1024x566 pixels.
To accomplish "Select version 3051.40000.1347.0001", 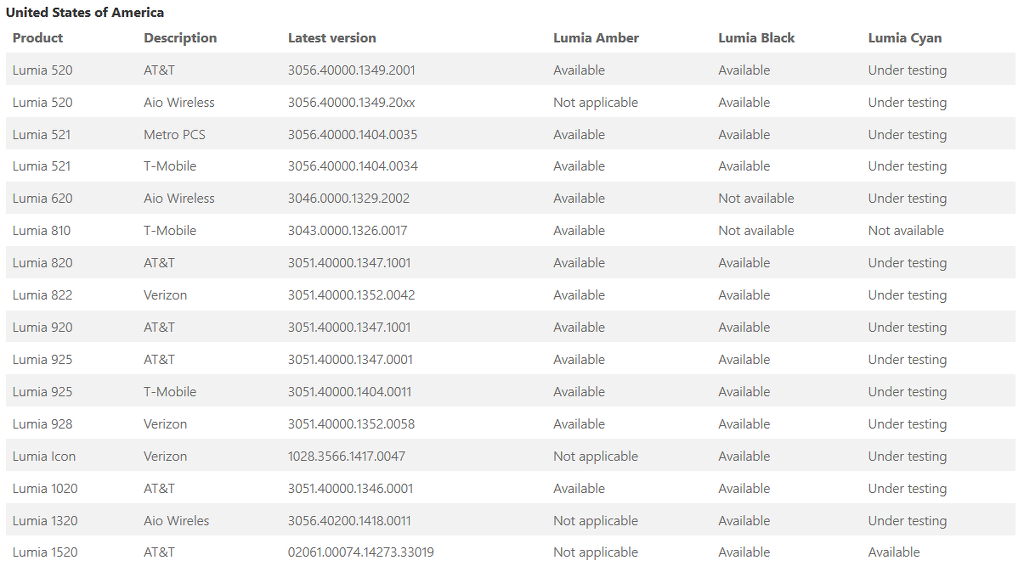I will tap(350, 359).
